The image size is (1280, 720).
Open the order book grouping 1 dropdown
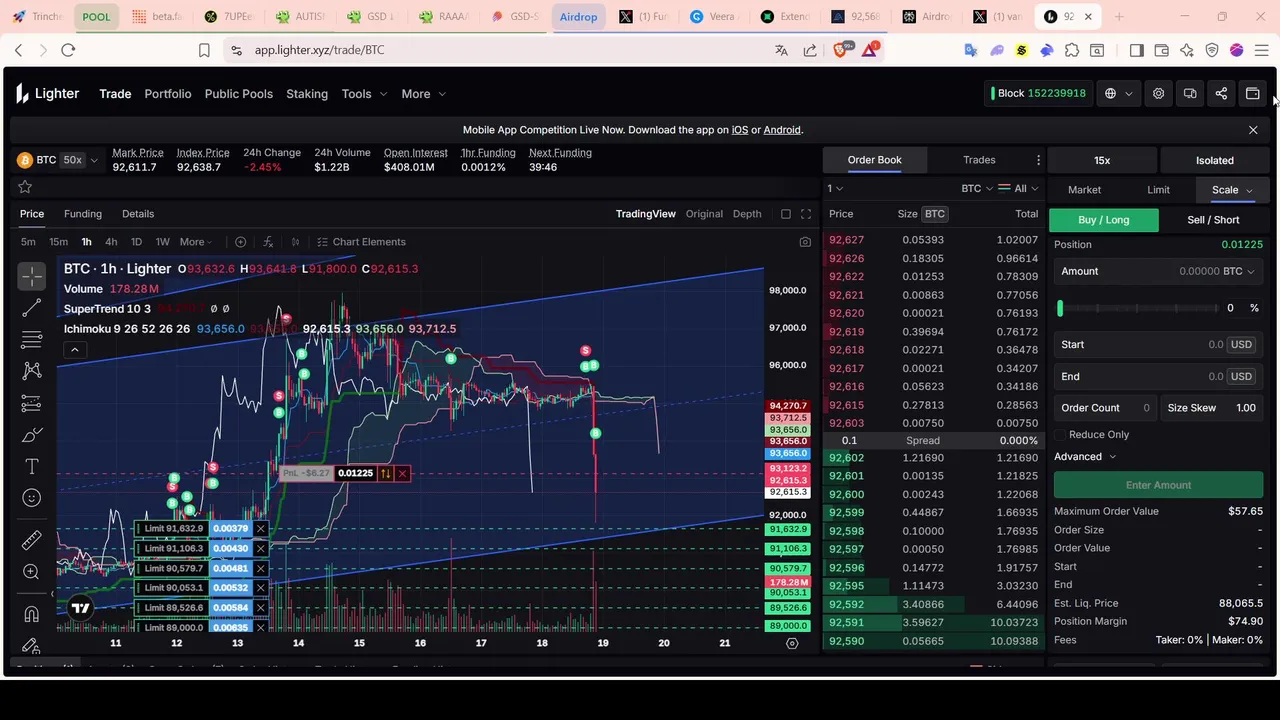[835, 188]
